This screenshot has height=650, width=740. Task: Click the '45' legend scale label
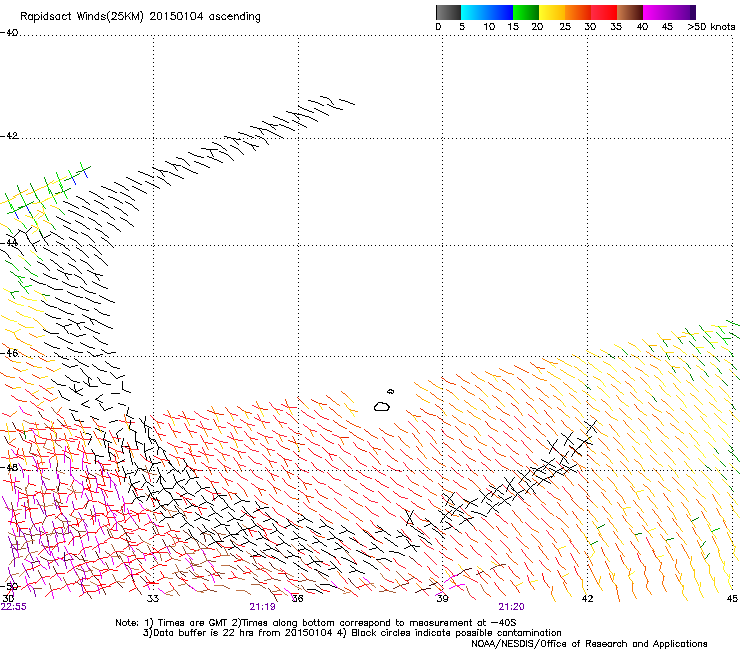tap(667, 27)
